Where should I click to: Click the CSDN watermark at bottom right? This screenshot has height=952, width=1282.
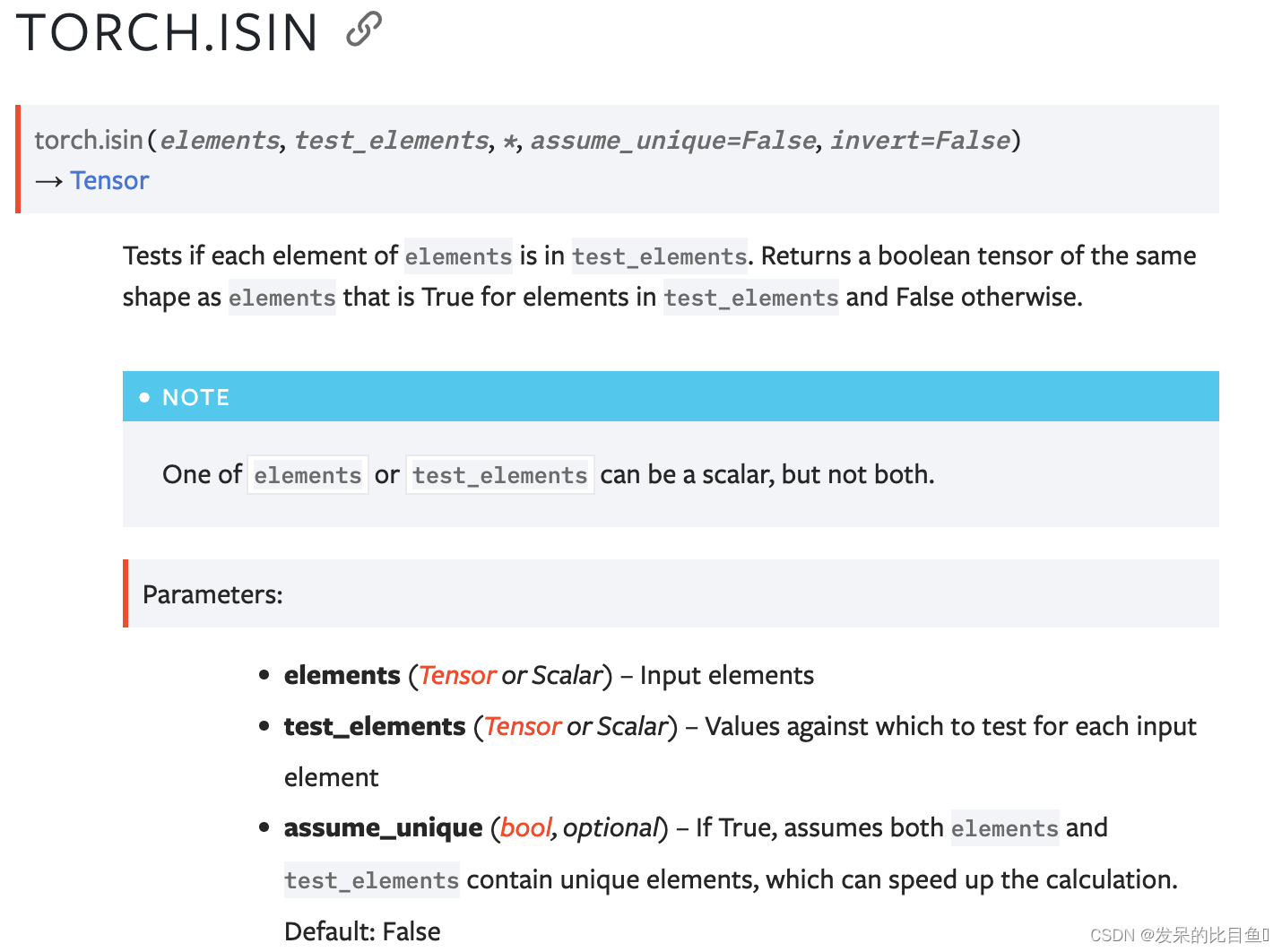point(1180,935)
